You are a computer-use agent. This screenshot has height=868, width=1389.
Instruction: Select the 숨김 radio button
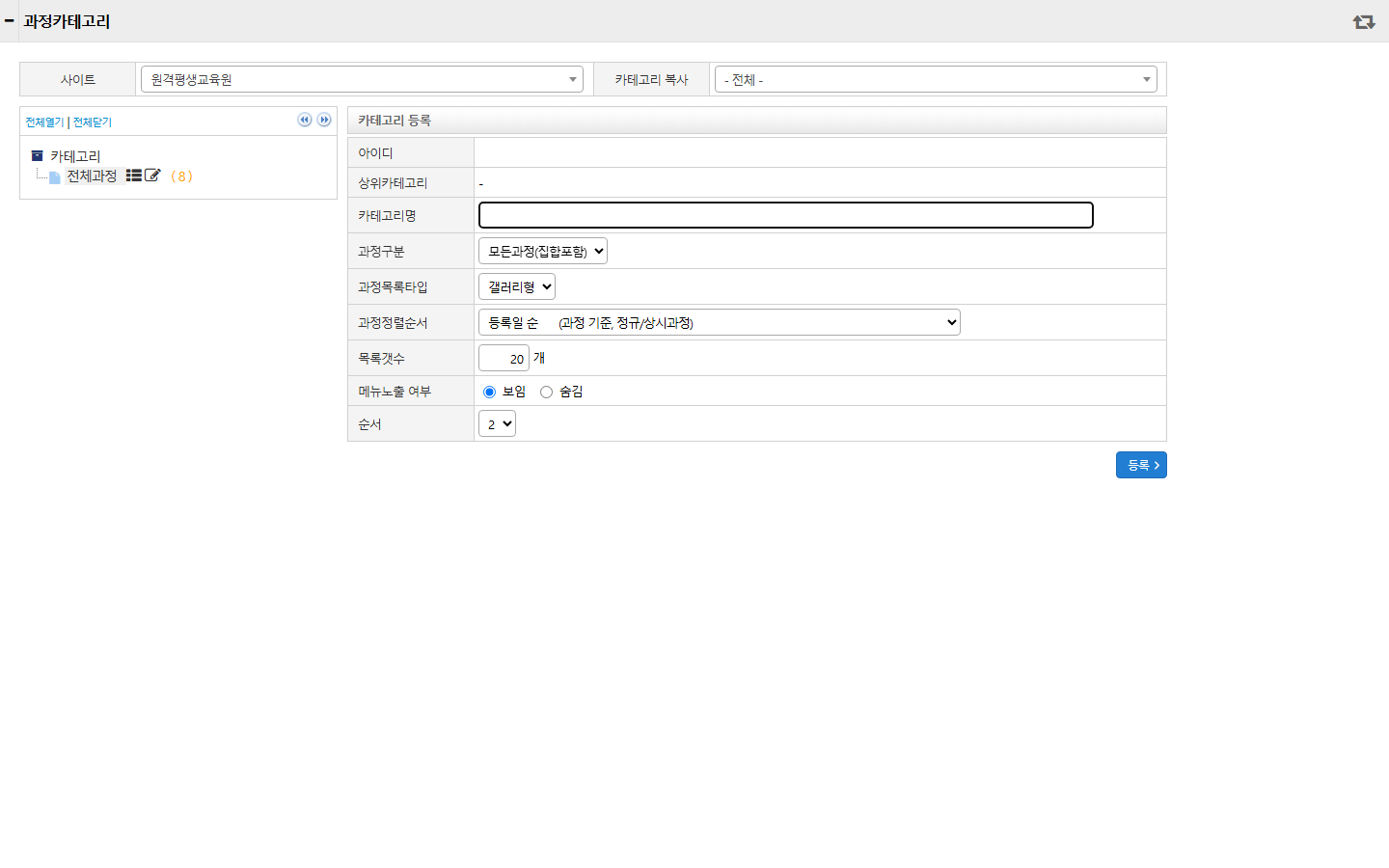[546, 392]
